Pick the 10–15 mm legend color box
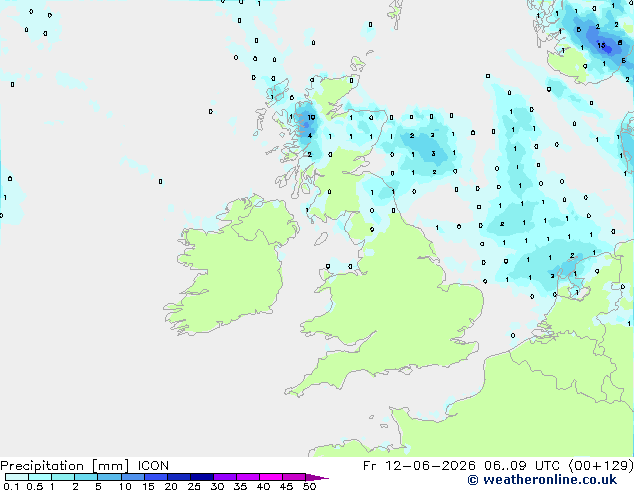 (132, 477)
